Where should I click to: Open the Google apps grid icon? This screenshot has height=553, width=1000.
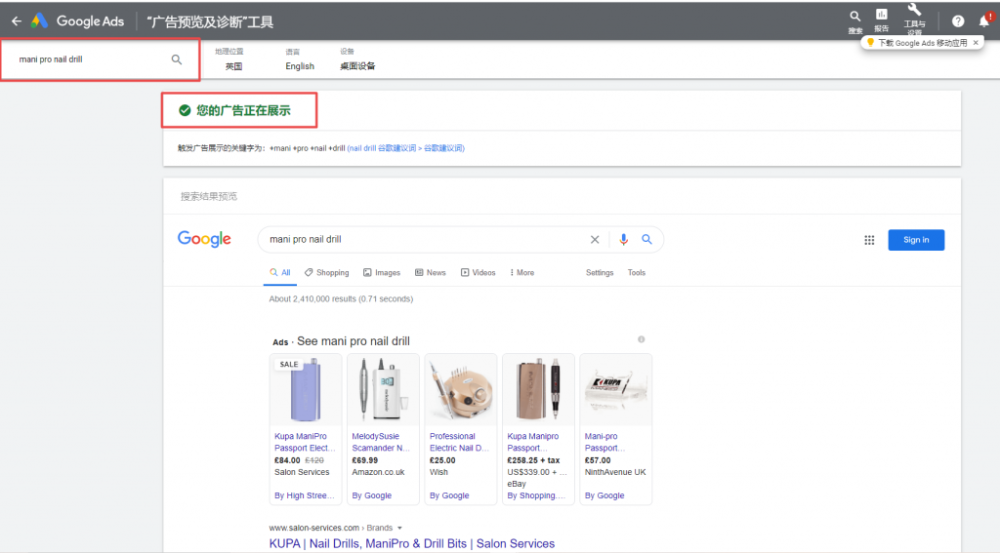[869, 240]
